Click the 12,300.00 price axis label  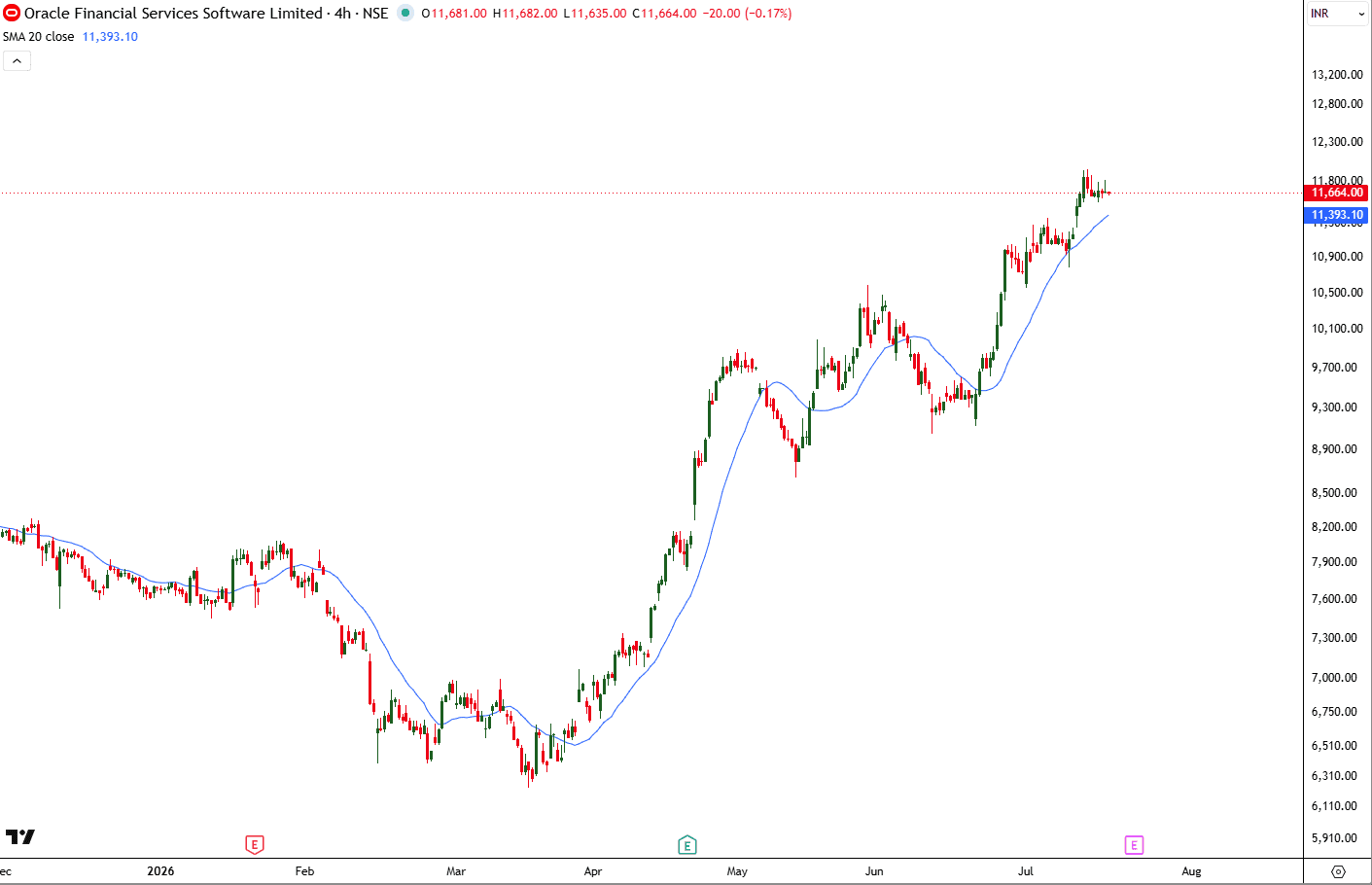pyautogui.click(x=1337, y=142)
